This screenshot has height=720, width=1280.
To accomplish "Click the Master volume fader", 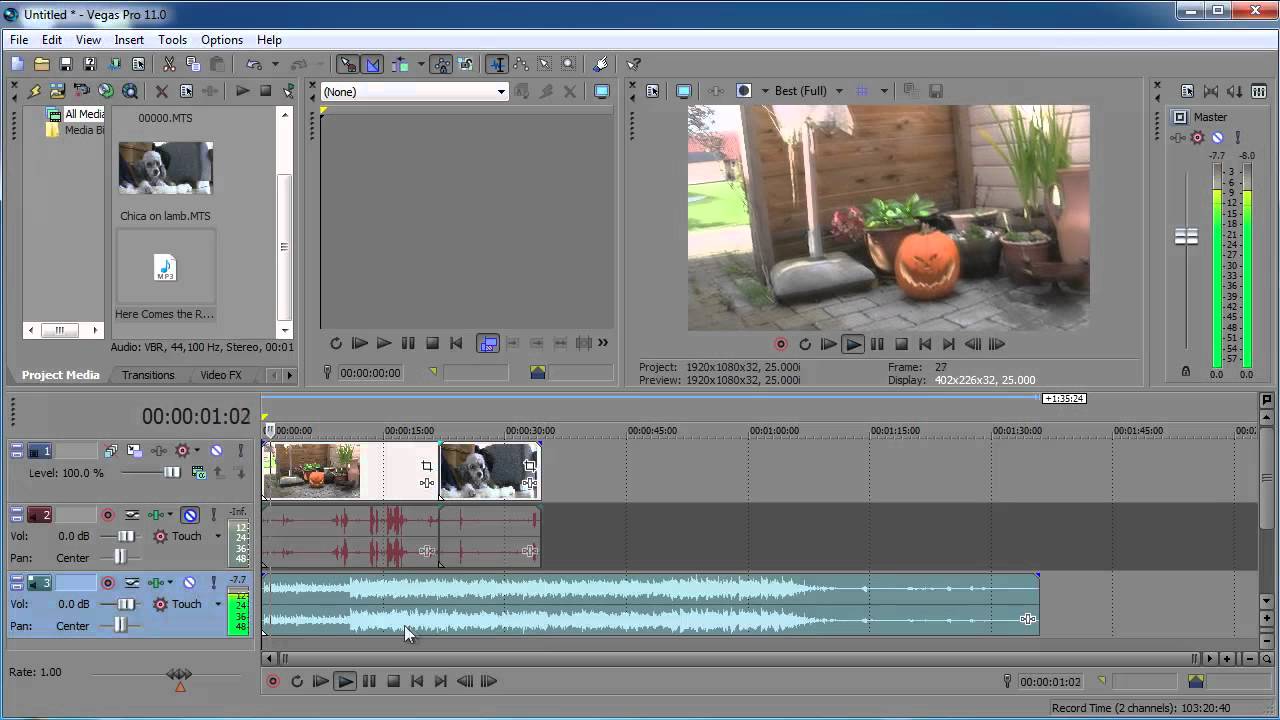I will (x=1186, y=237).
